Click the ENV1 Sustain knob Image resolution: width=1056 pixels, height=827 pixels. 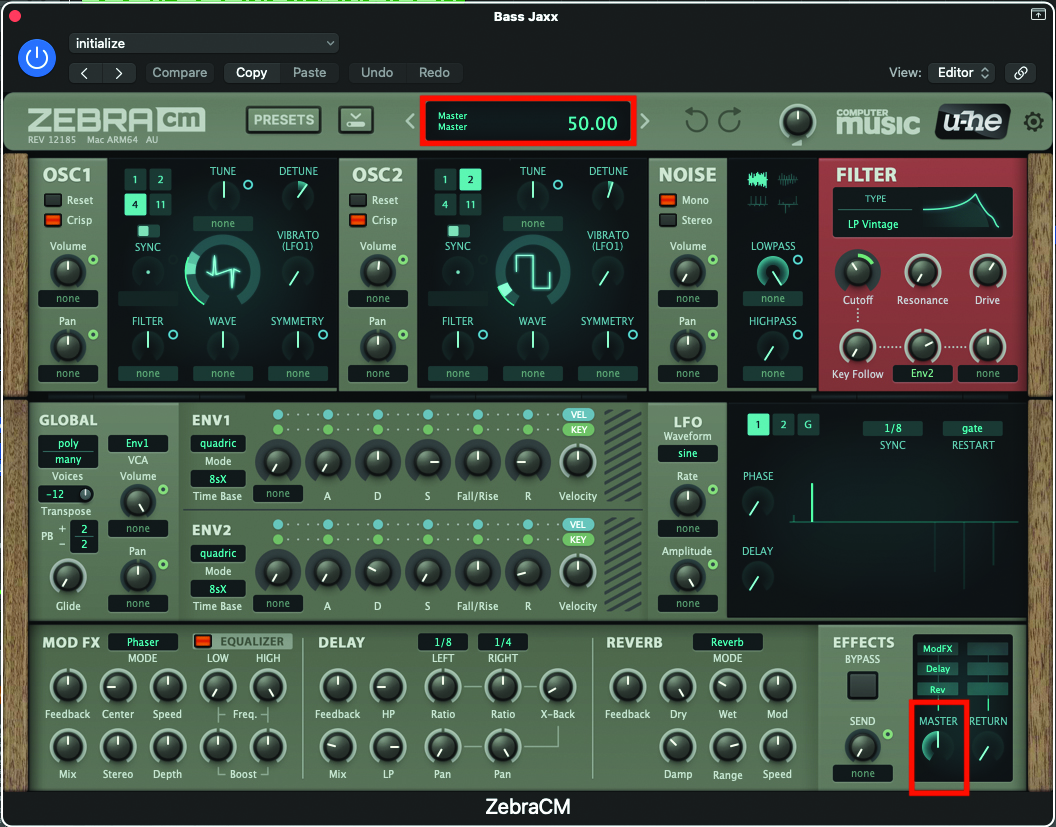[427, 461]
